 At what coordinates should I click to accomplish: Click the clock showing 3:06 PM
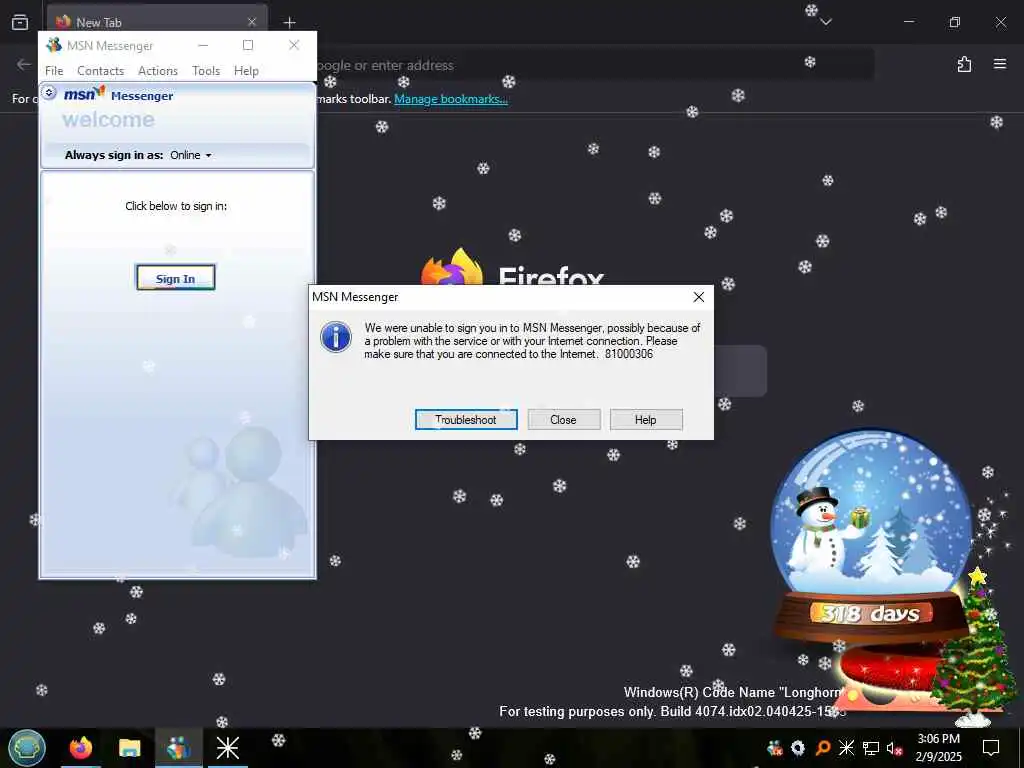(938, 739)
